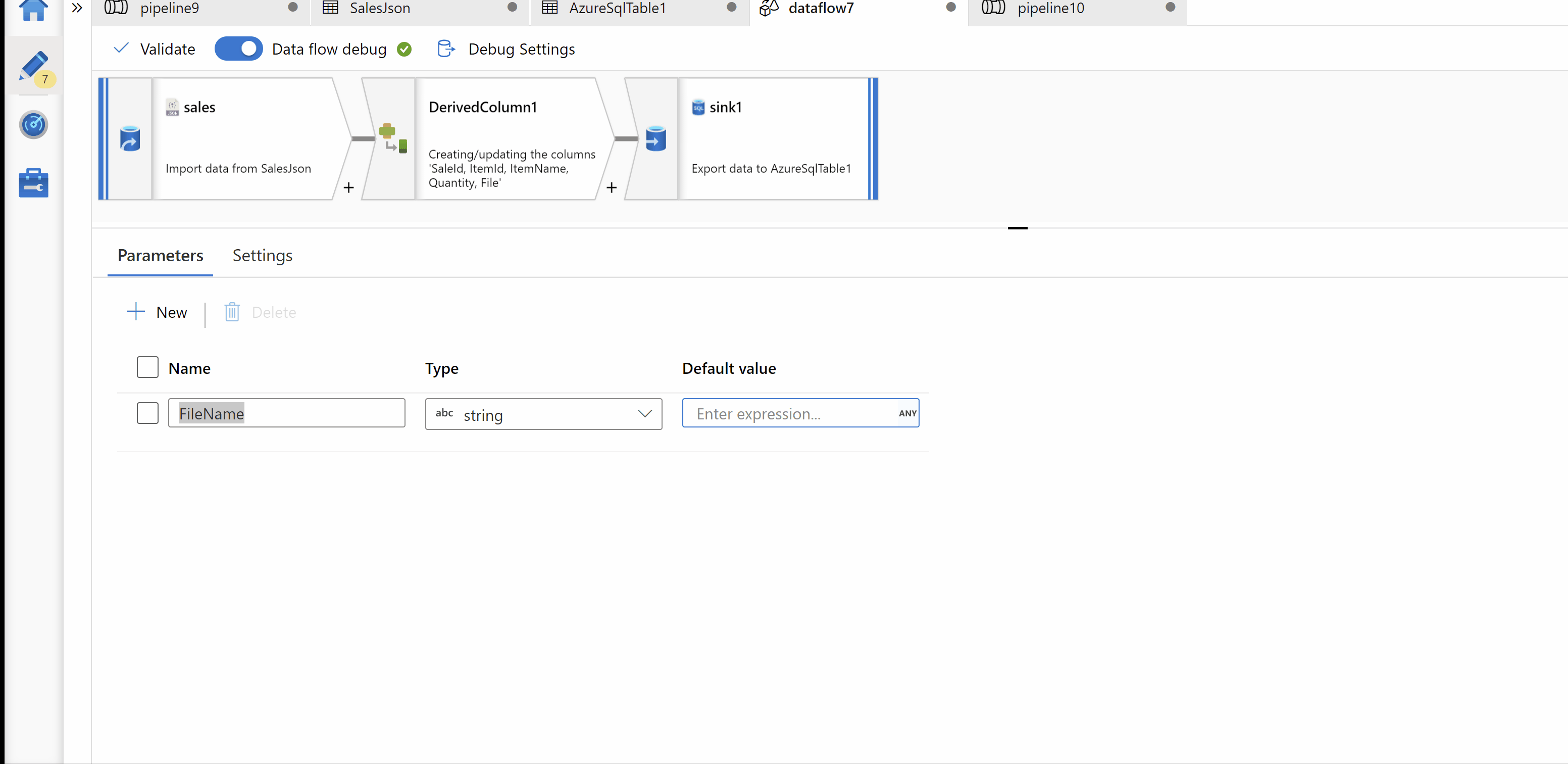
Task: Click the Default value expression field
Action: [x=789, y=414]
